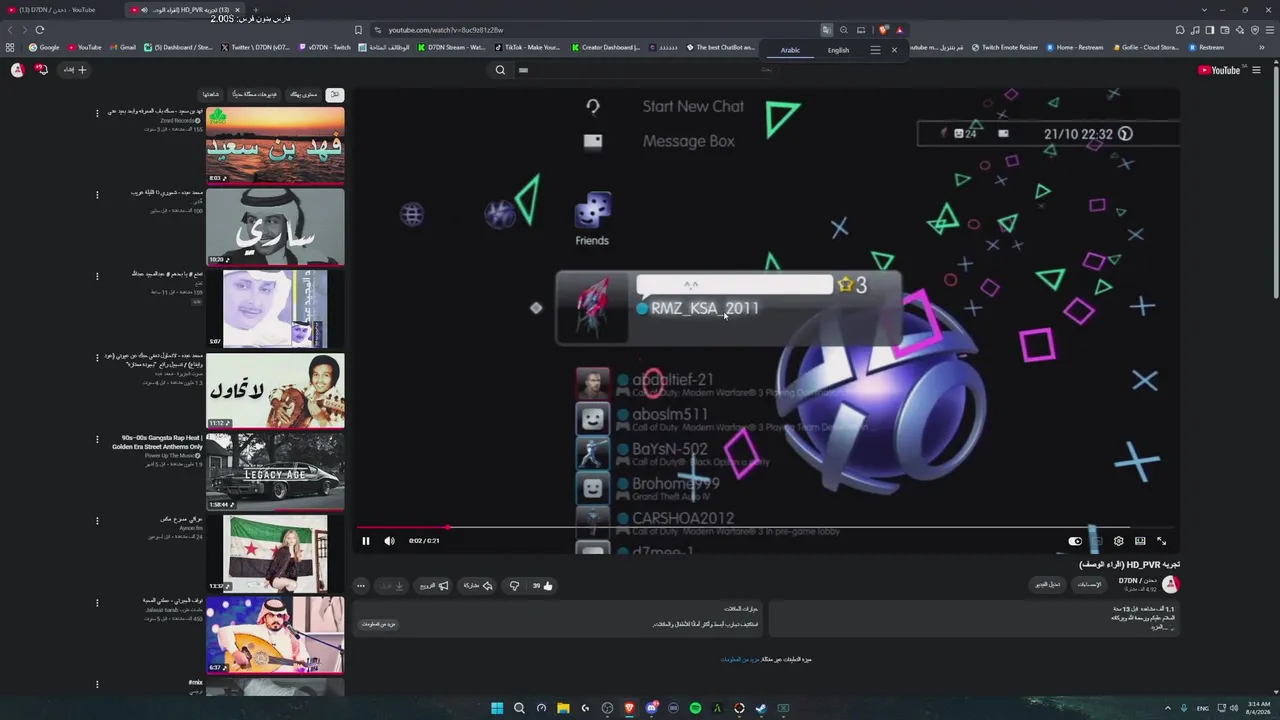Open the browser main menu
Image resolution: width=1280 pixels, height=720 pixels.
tap(1268, 30)
